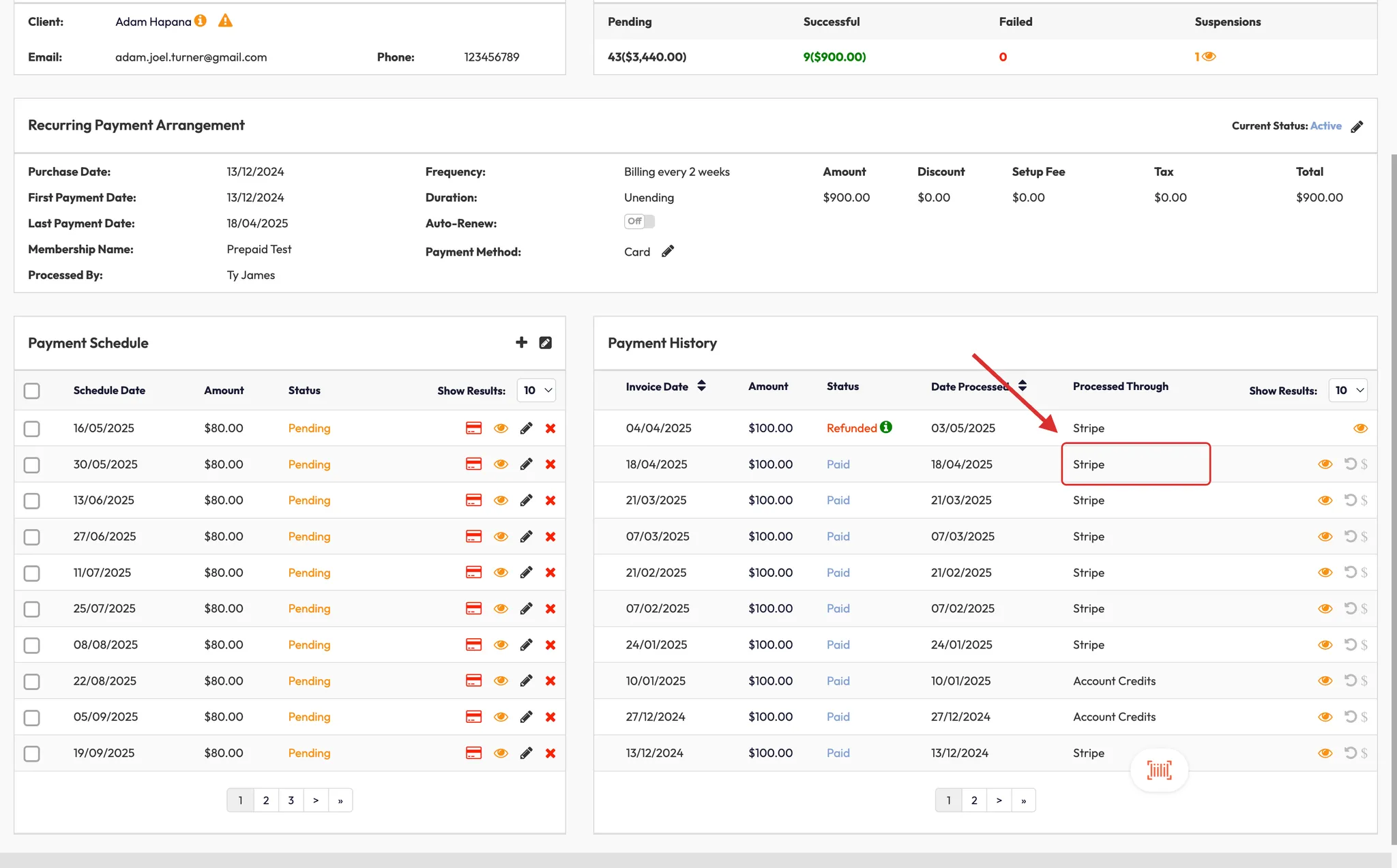Screen dimensions: 1397x868
Task: Open the floating barcode scanner button
Action: (x=1159, y=770)
